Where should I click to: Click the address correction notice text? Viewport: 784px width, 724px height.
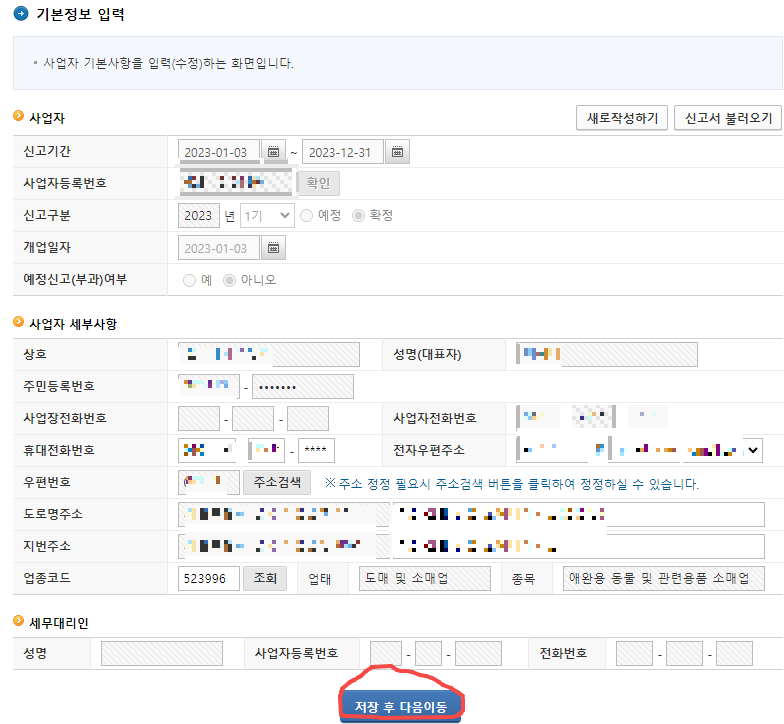pos(512,484)
